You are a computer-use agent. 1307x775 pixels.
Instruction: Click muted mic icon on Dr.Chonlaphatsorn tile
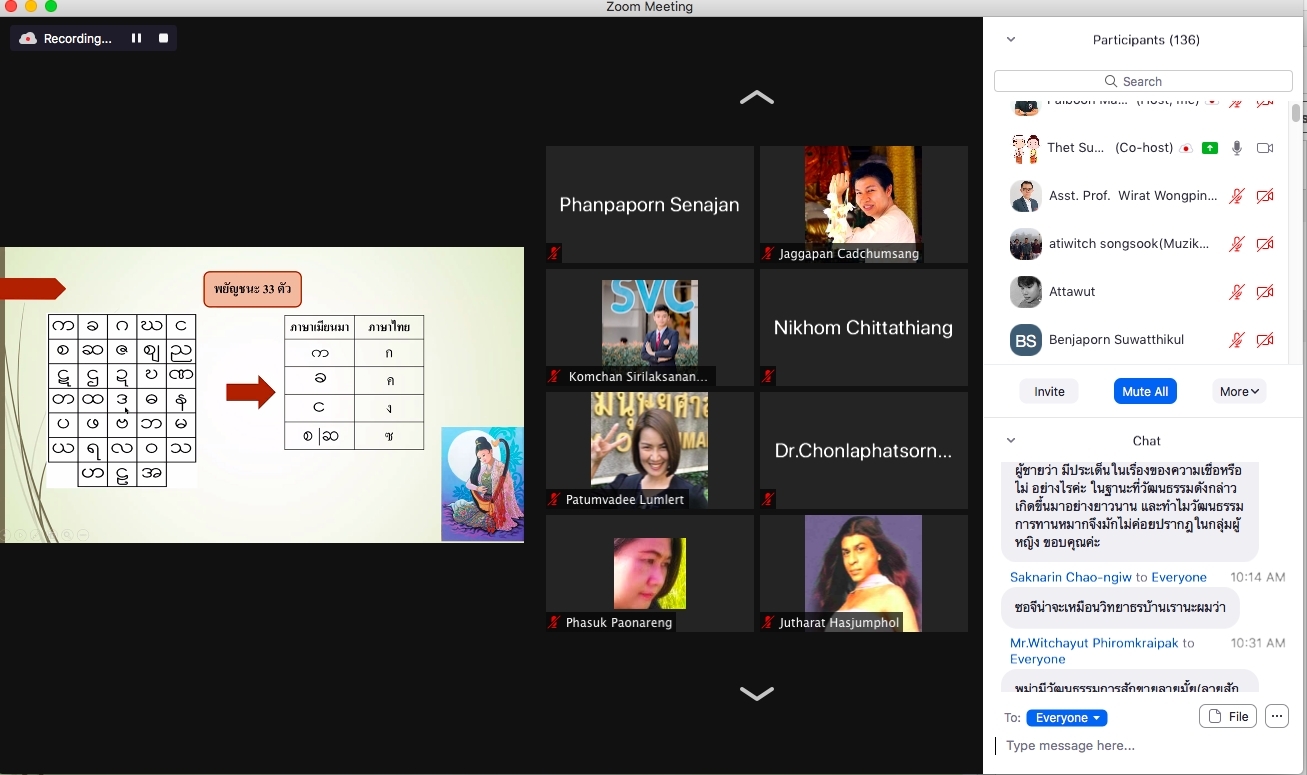coord(768,500)
